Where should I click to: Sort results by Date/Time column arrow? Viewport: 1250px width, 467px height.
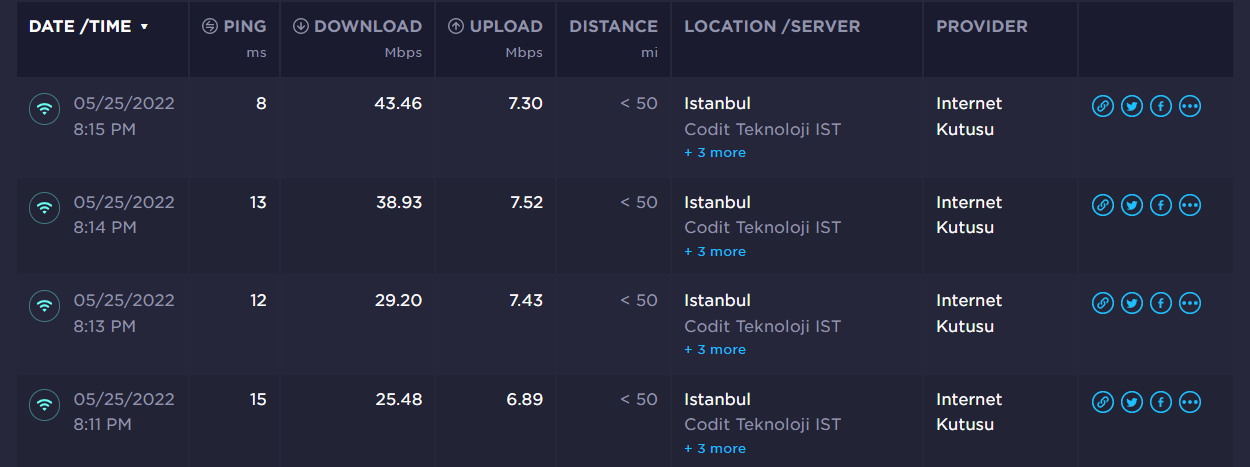pyautogui.click(x=144, y=27)
